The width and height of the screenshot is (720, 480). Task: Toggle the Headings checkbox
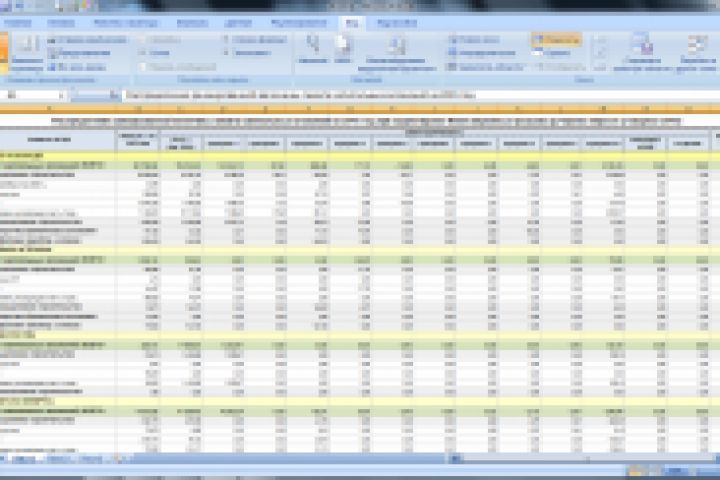pyautogui.click(x=247, y=53)
